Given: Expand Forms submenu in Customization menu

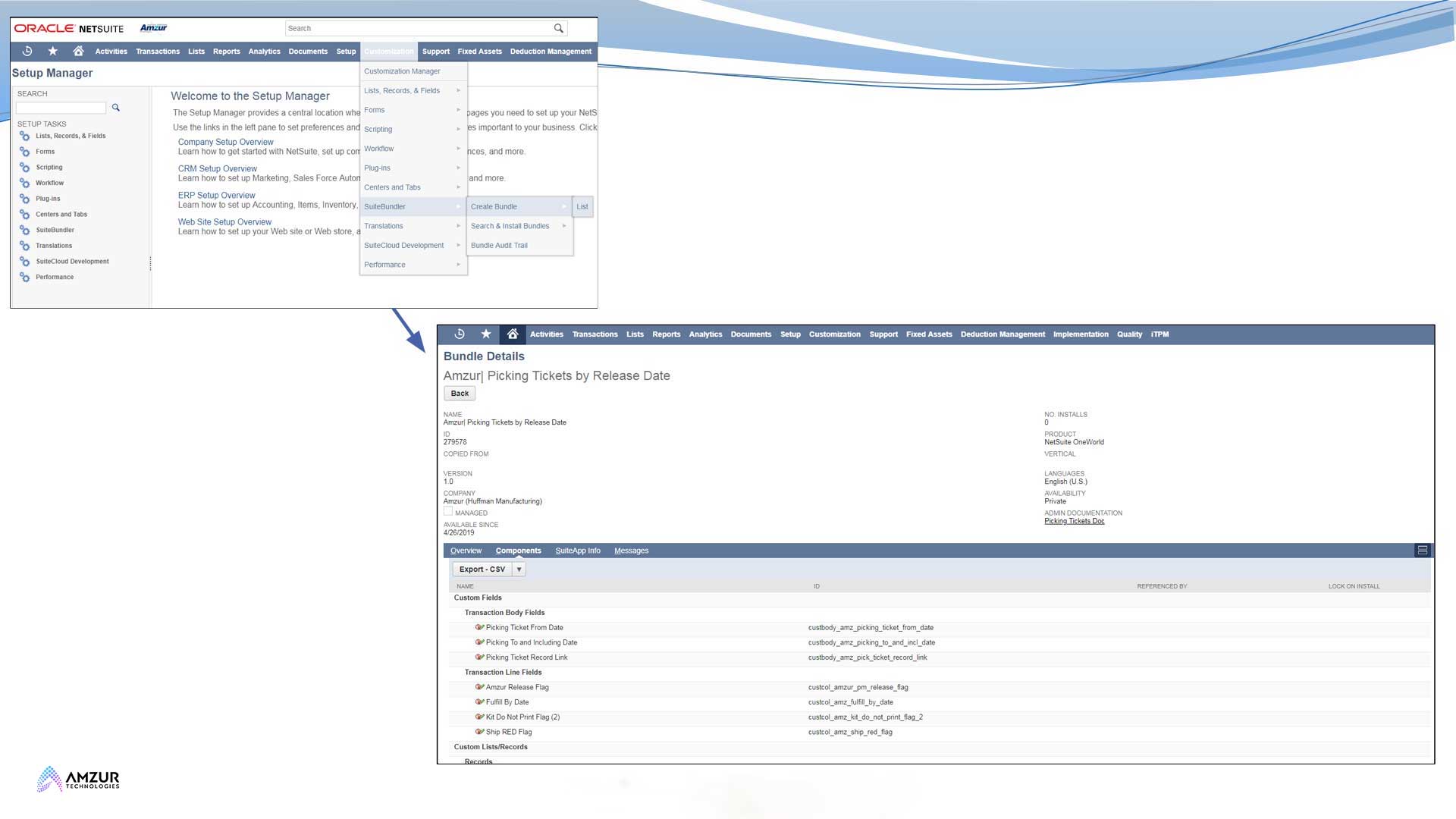Looking at the screenshot, I should (458, 110).
